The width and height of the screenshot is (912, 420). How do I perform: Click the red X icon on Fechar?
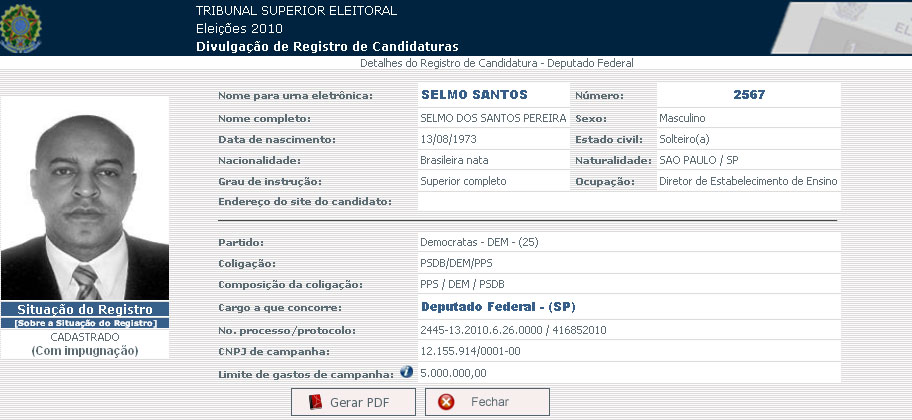coord(447,402)
